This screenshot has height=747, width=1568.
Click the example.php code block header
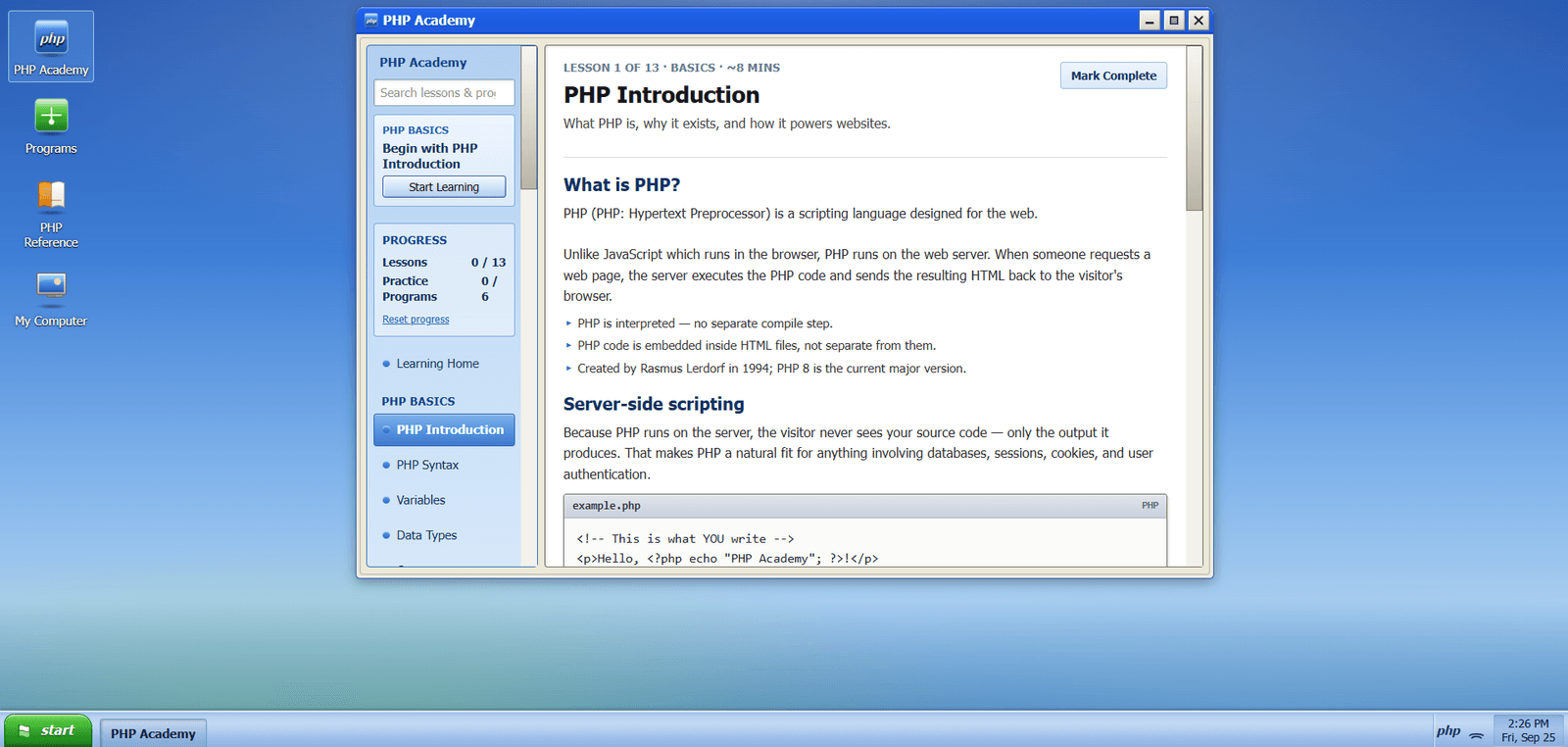tap(865, 506)
